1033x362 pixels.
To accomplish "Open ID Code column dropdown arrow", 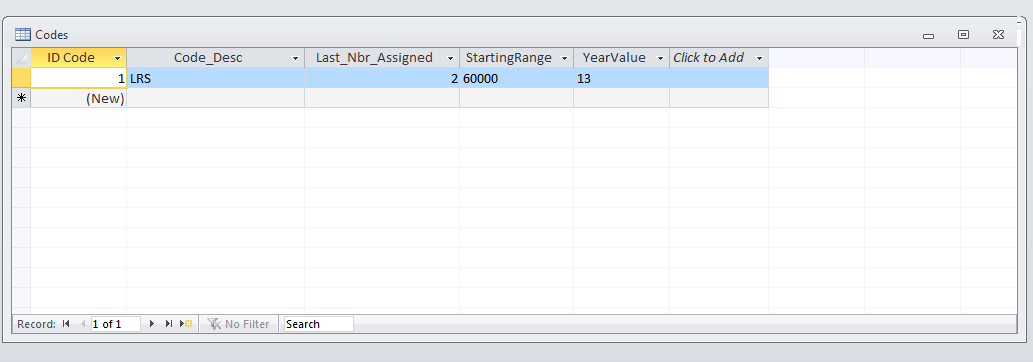I will click(x=117, y=58).
